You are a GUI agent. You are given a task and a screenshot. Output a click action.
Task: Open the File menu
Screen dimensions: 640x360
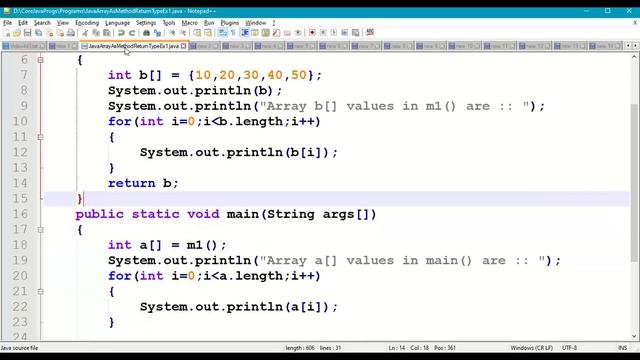[x=7, y=23]
